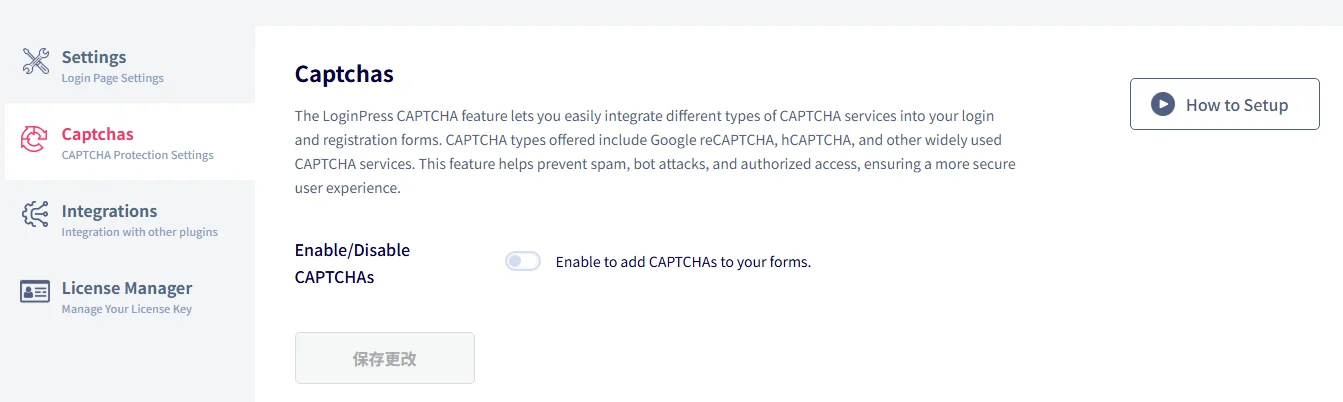The height and width of the screenshot is (402, 1343).
Task: Toggle the Enable/Disable CAPTCHAs switch
Action: 522,262
